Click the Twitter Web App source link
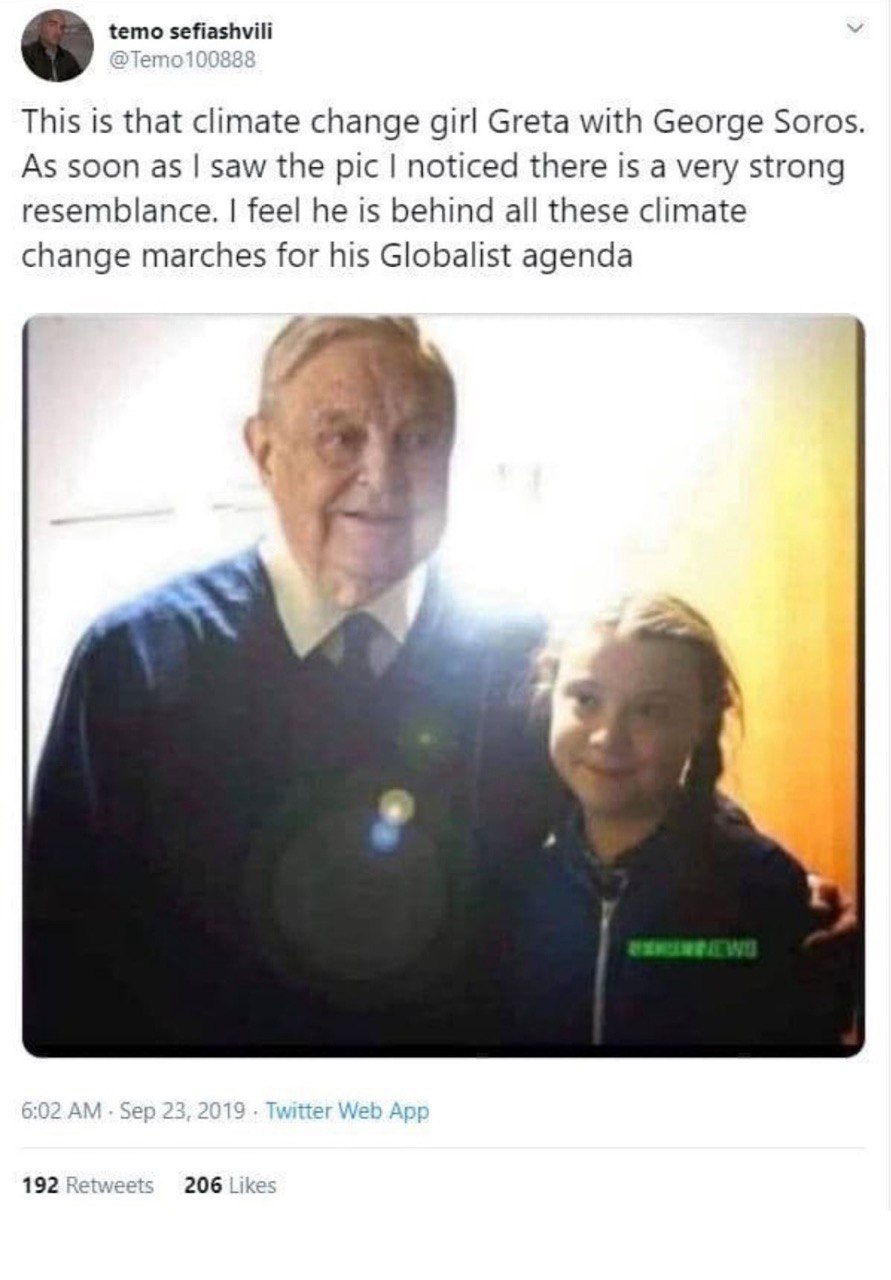The width and height of the screenshot is (891, 1280). [x=347, y=1111]
